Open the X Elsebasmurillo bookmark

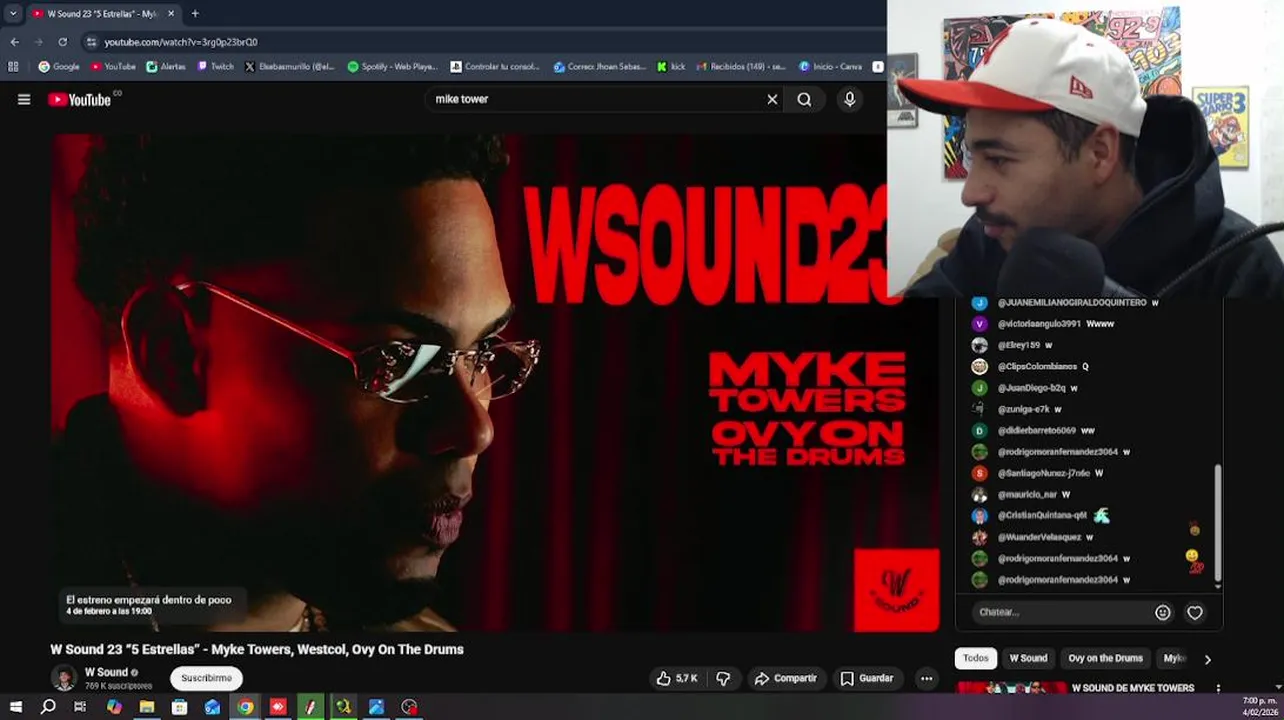click(290, 67)
